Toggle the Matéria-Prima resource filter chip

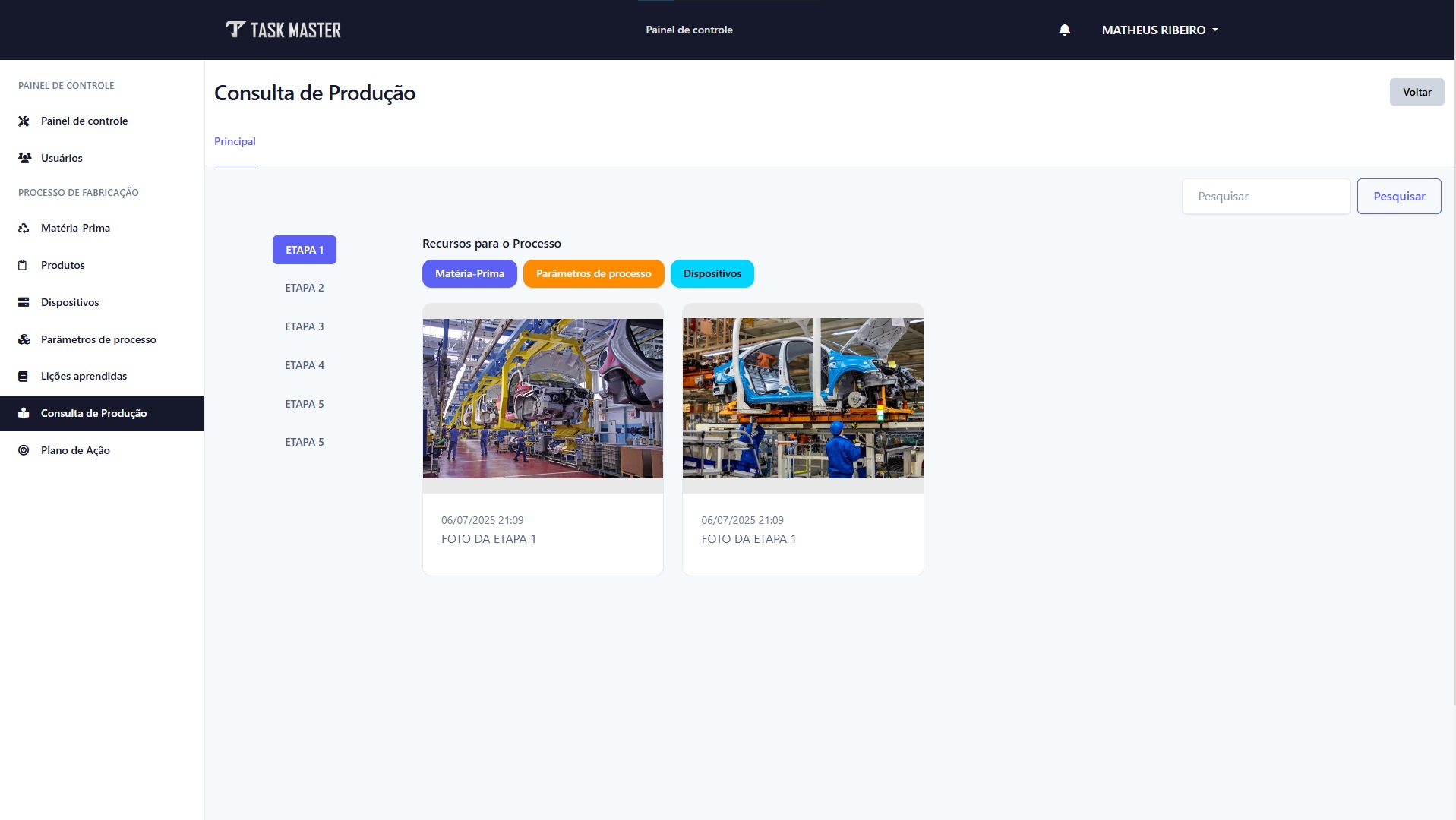click(x=469, y=273)
